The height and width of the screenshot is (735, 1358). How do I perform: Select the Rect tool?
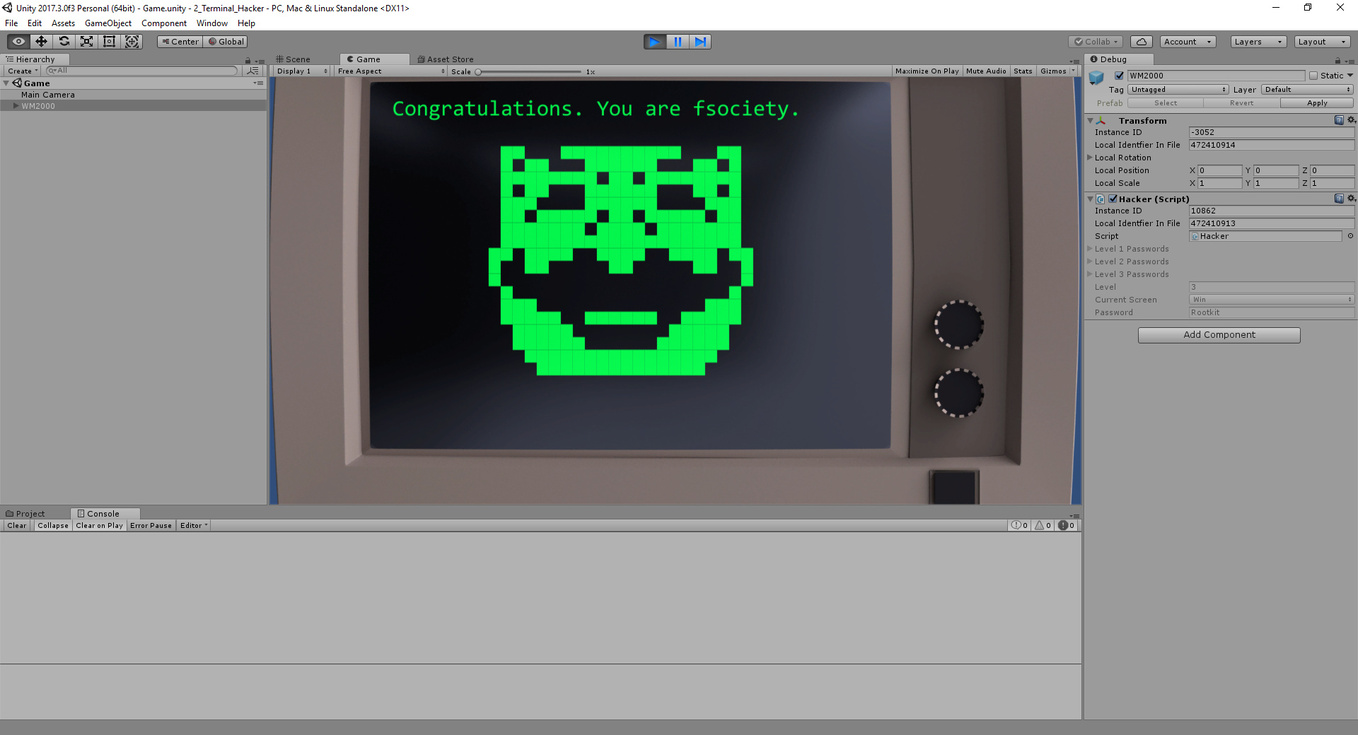109,41
